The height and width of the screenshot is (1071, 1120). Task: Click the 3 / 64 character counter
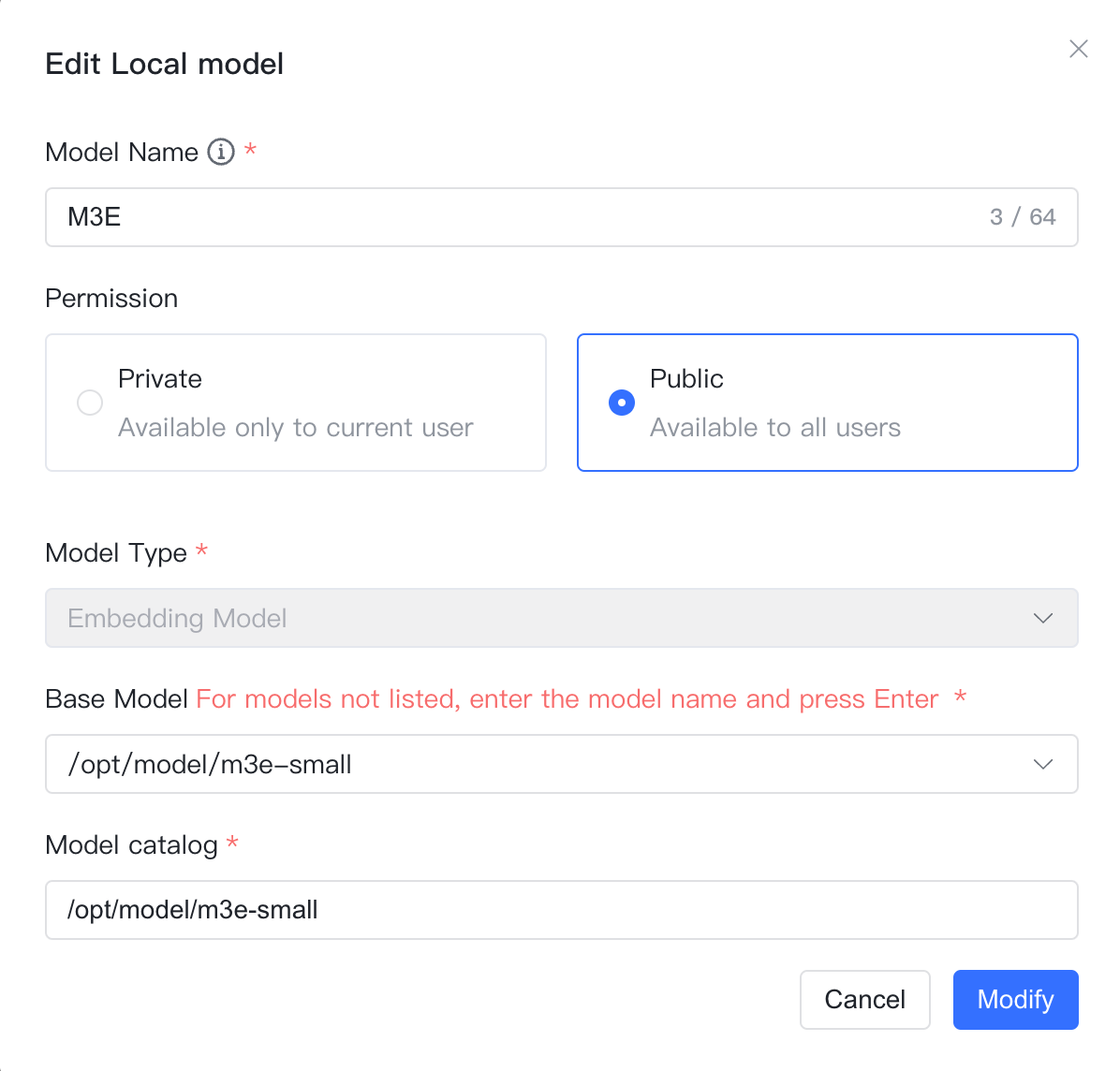pos(1023,217)
